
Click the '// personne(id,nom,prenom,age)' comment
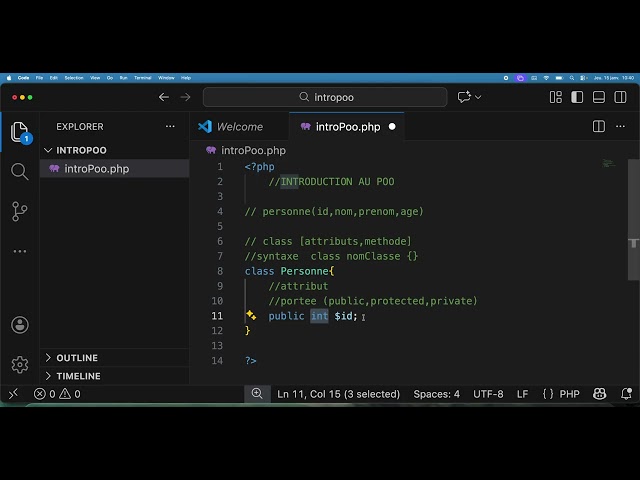pos(334,211)
